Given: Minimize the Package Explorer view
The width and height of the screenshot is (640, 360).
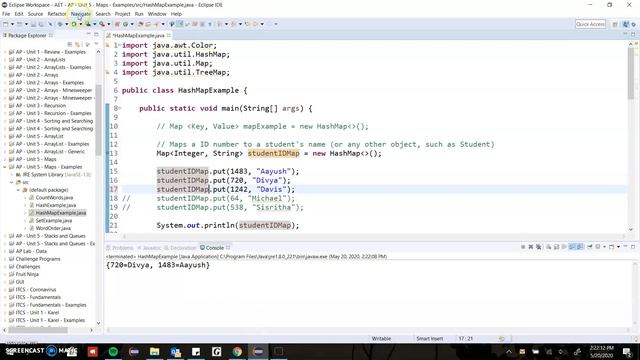Looking at the screenshot, I should [89, 34].
